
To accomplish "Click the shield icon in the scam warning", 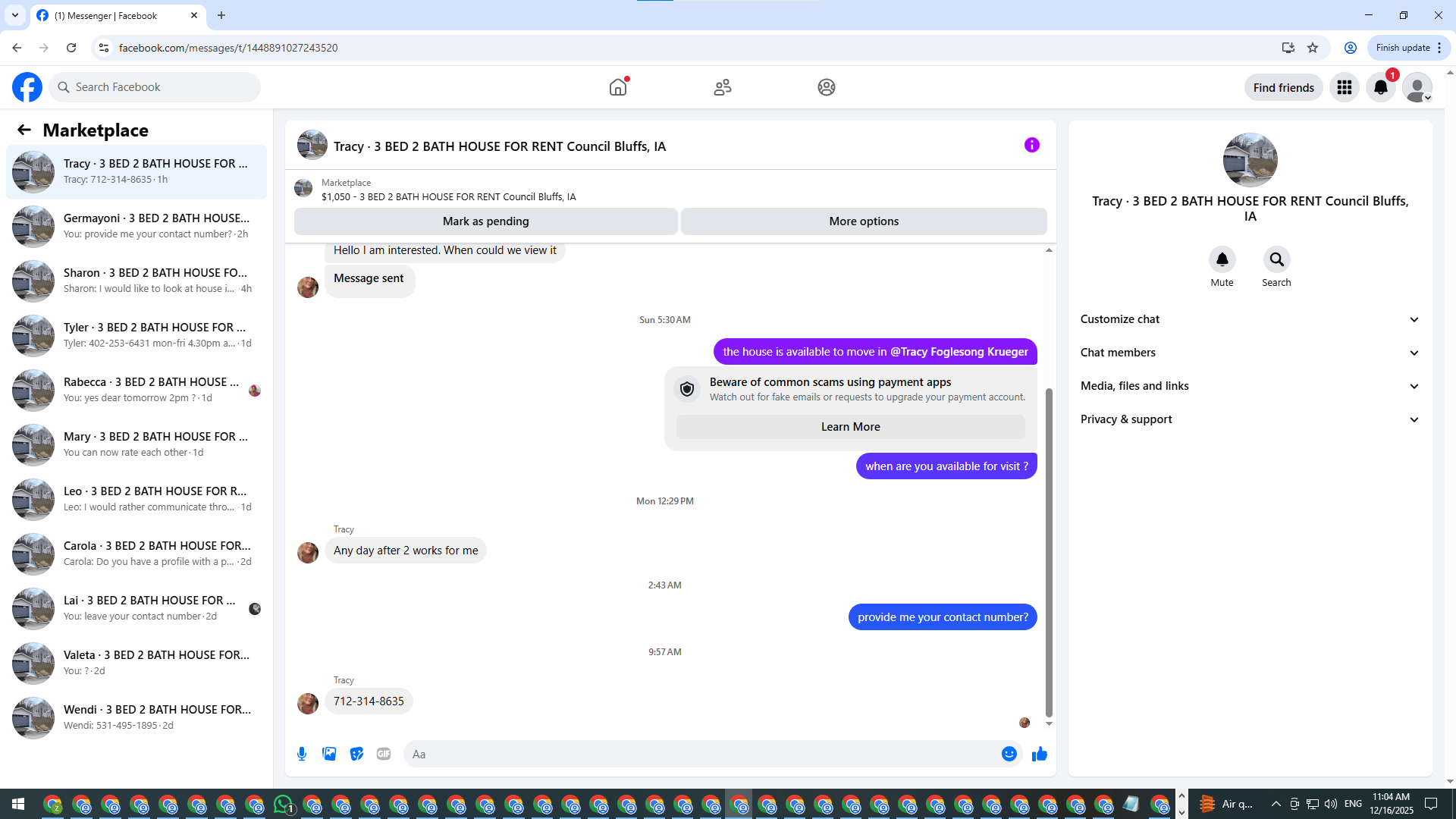I will (687, 389).
